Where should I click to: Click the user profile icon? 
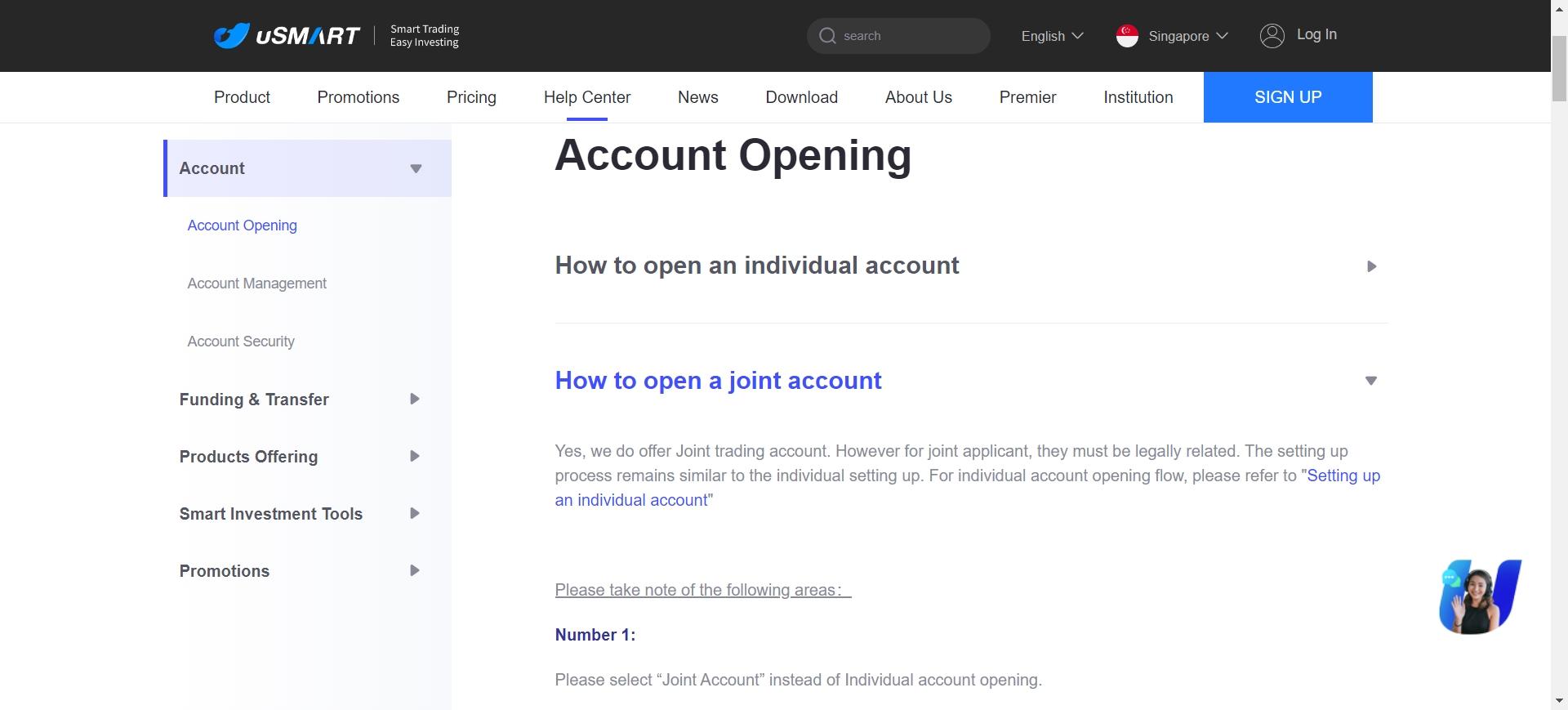tap(1272, 35)
